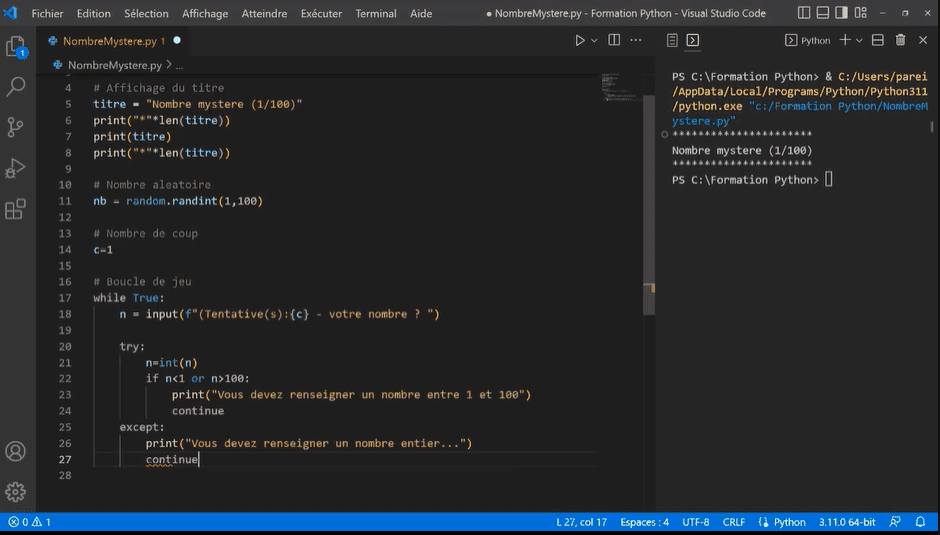Screen dimensions: 940x535
Task: Open the Fichier menu
Action: point(47,13)
